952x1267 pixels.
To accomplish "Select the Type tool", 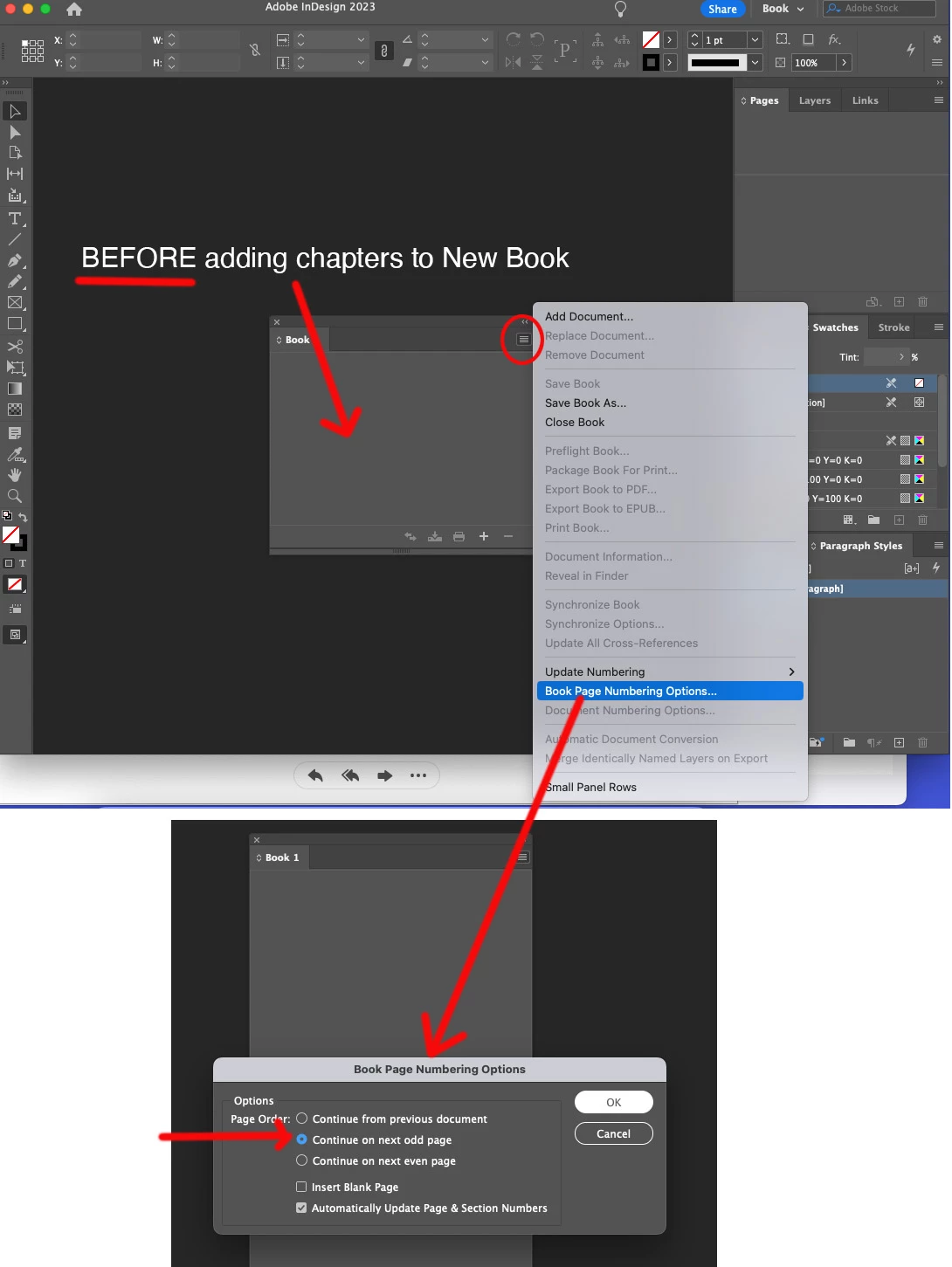I will click(15, 218).
